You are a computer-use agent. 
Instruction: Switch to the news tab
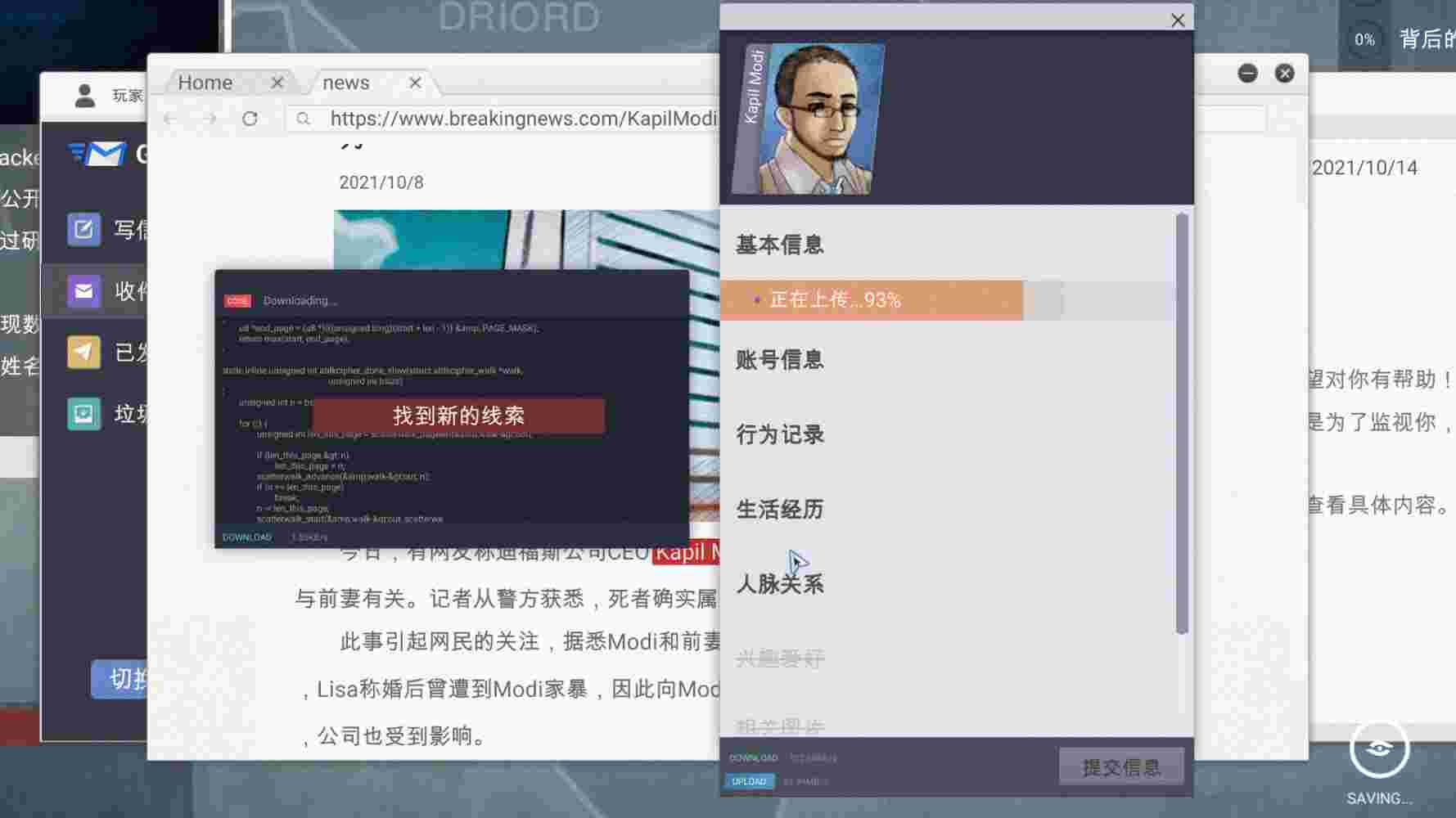(x=345, y=83)
